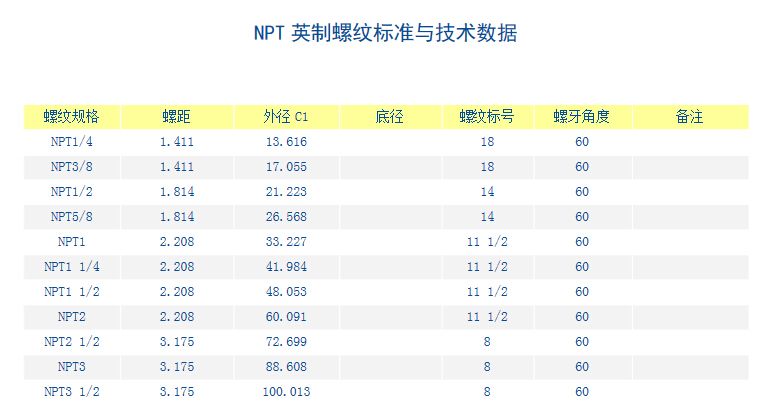Image resolution: width=782 pixels, height=415 pixels.
Task: Click outer diameter value 60.091
Action: [286, 317]
